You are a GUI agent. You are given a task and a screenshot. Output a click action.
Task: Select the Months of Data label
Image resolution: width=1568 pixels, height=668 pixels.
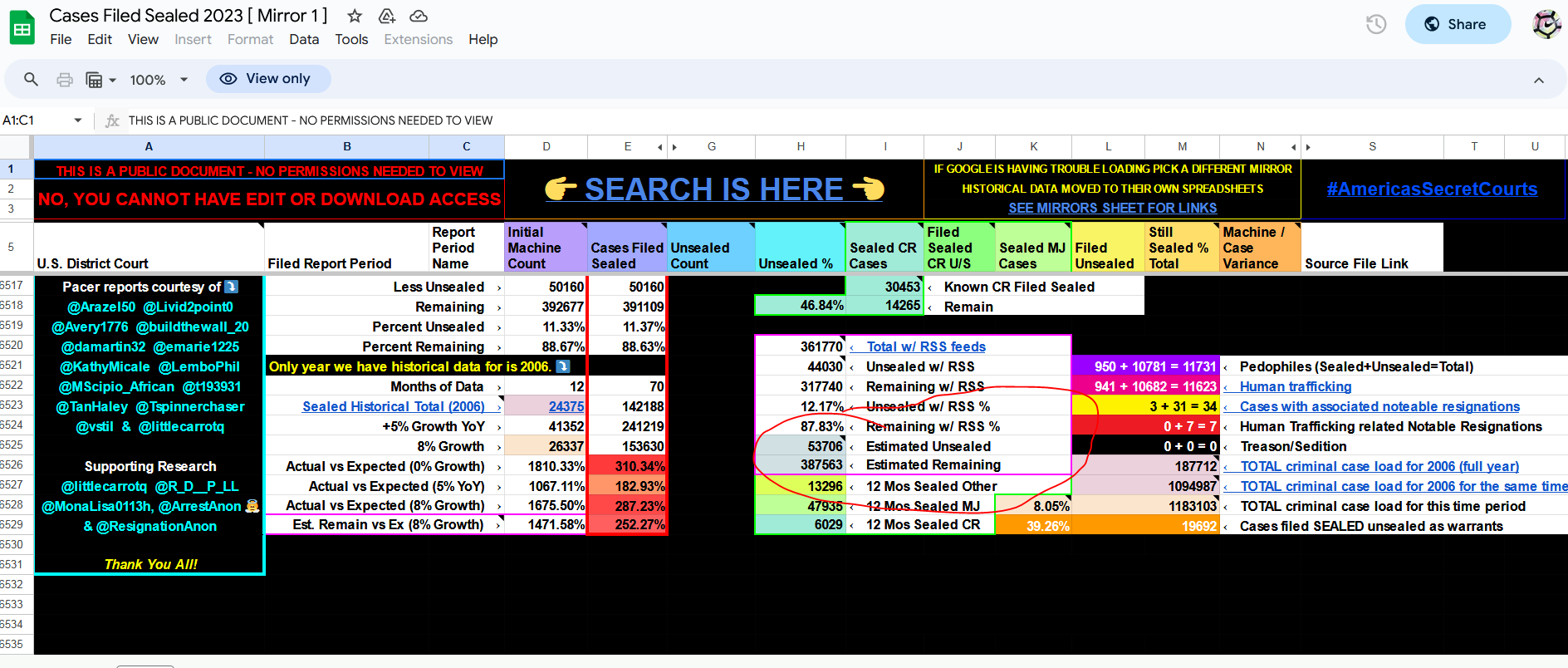(437, 386)
